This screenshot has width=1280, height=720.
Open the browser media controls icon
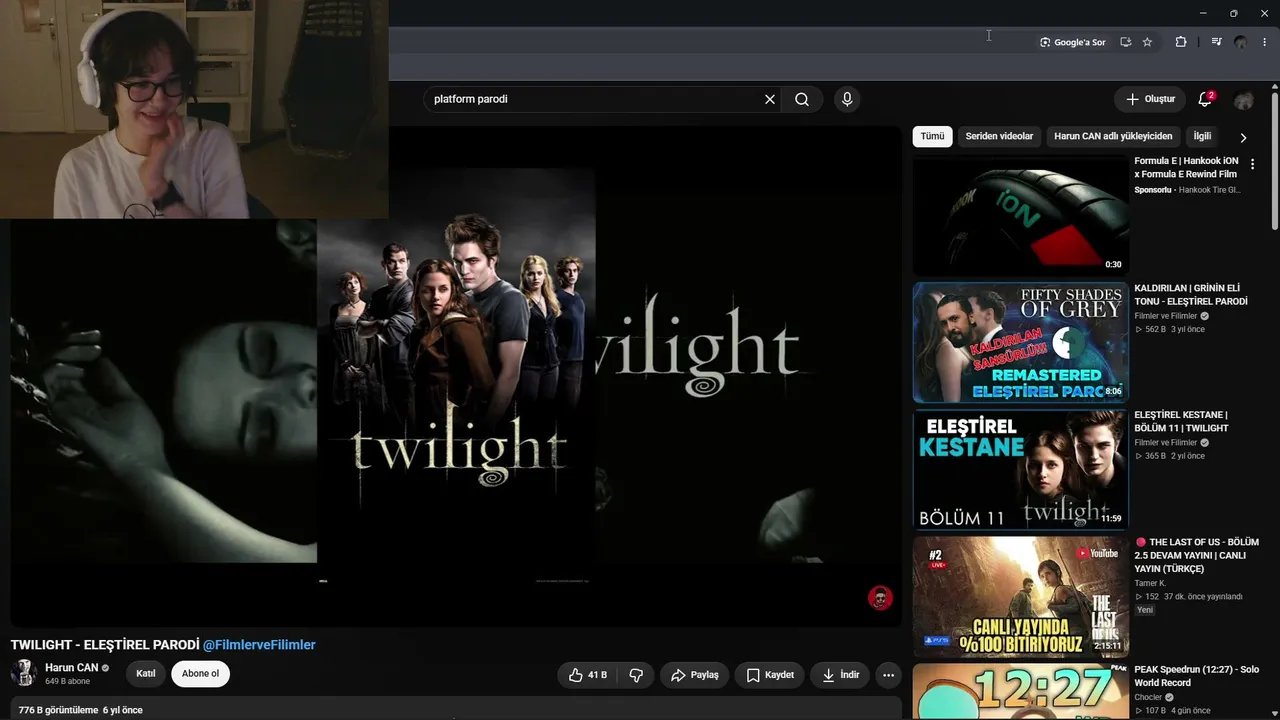(1216, 42)
